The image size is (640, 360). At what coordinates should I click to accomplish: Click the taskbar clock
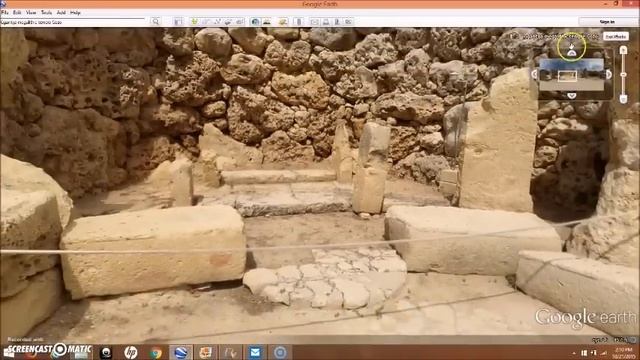coord(624,353)
